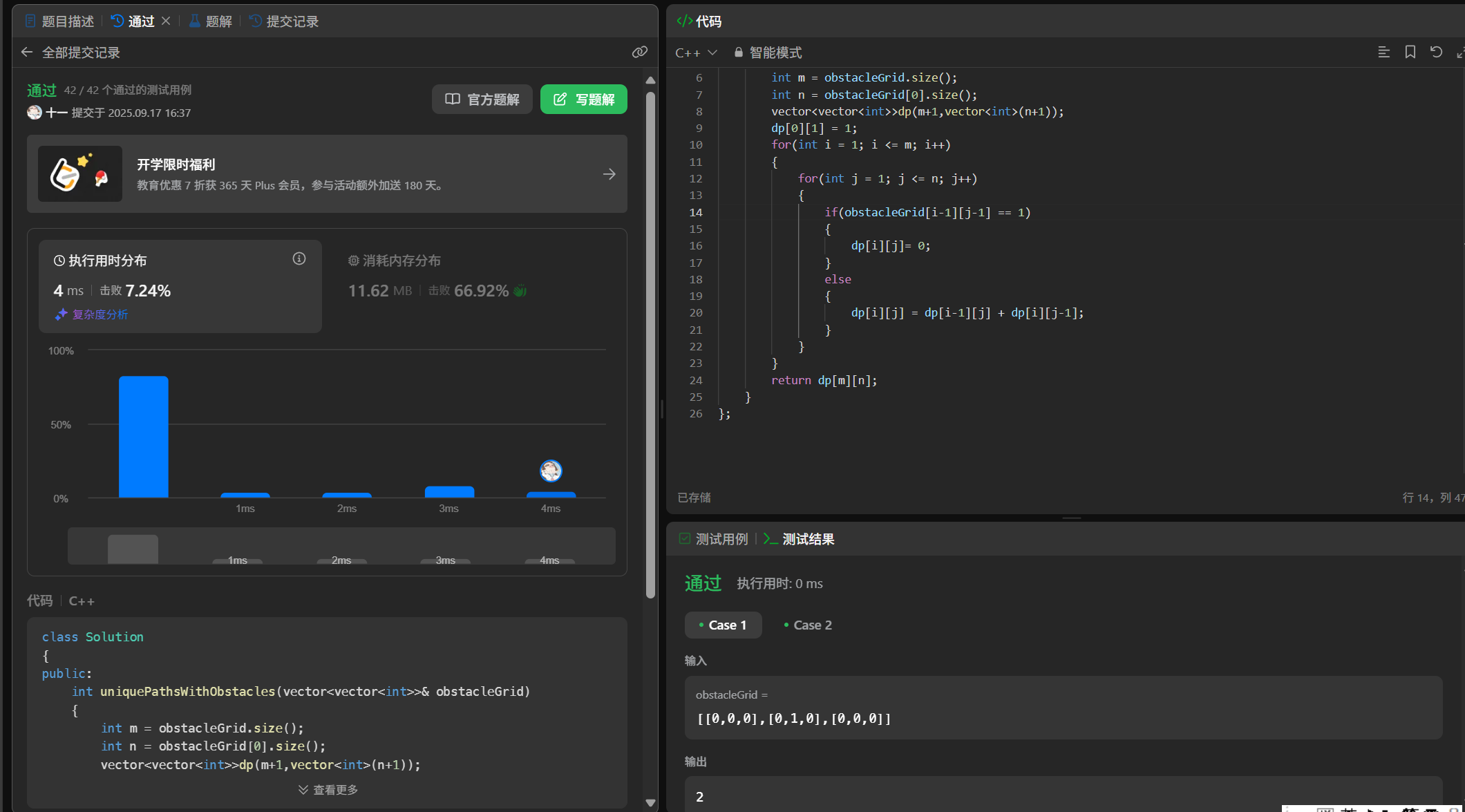Toggle 智能模式 lock mode

(768, 53)
